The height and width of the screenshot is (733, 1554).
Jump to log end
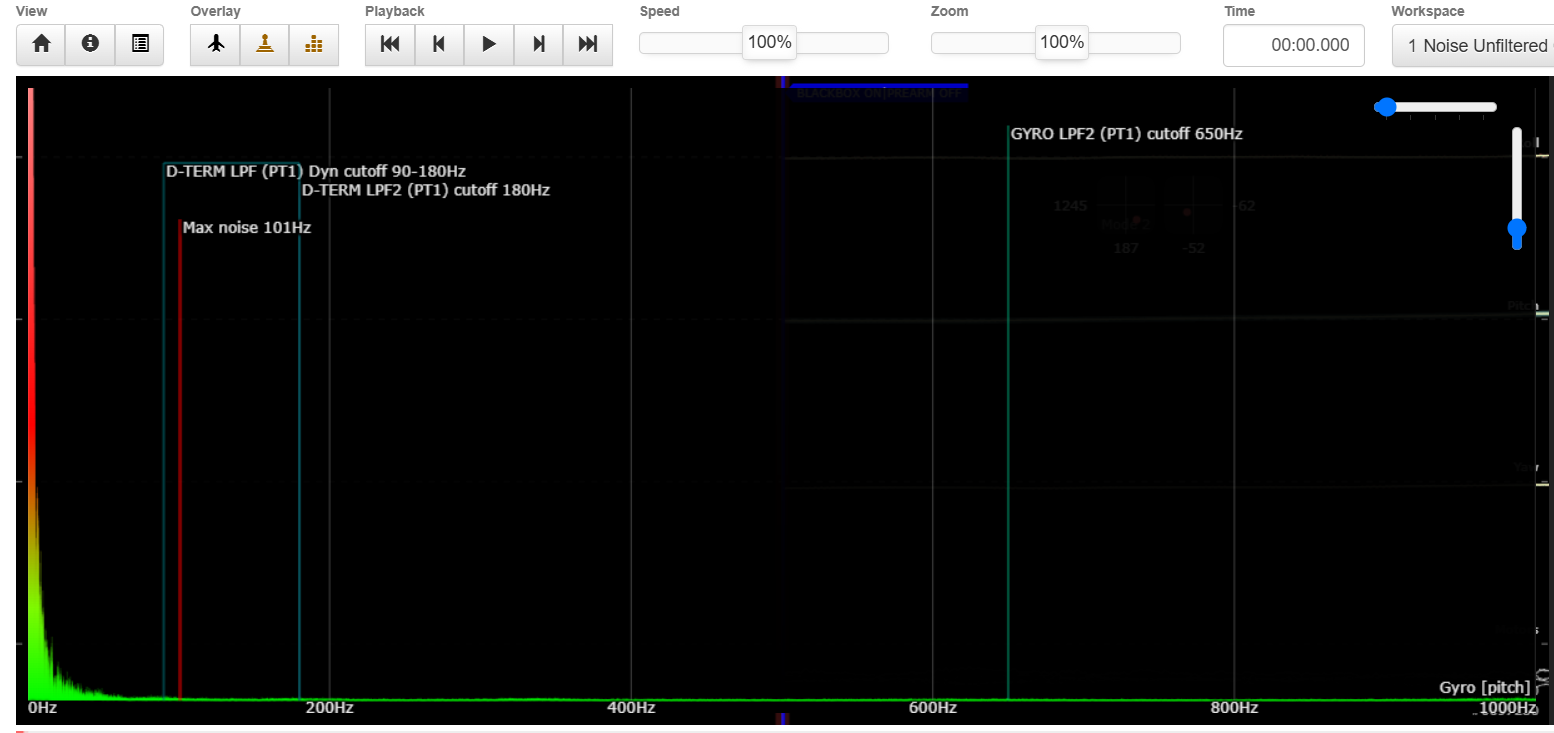(588, 44)
